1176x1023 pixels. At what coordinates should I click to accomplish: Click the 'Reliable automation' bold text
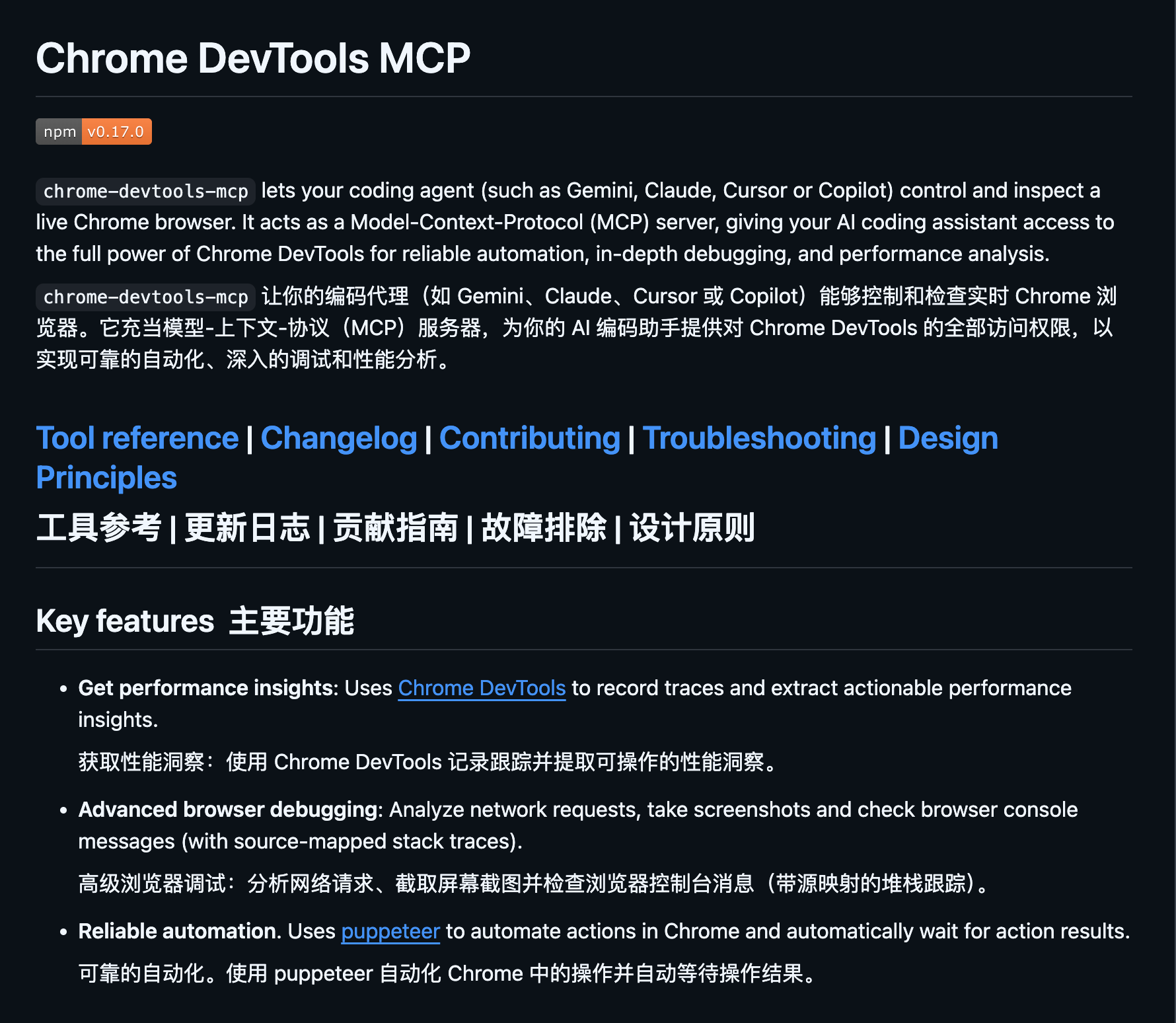177,931
